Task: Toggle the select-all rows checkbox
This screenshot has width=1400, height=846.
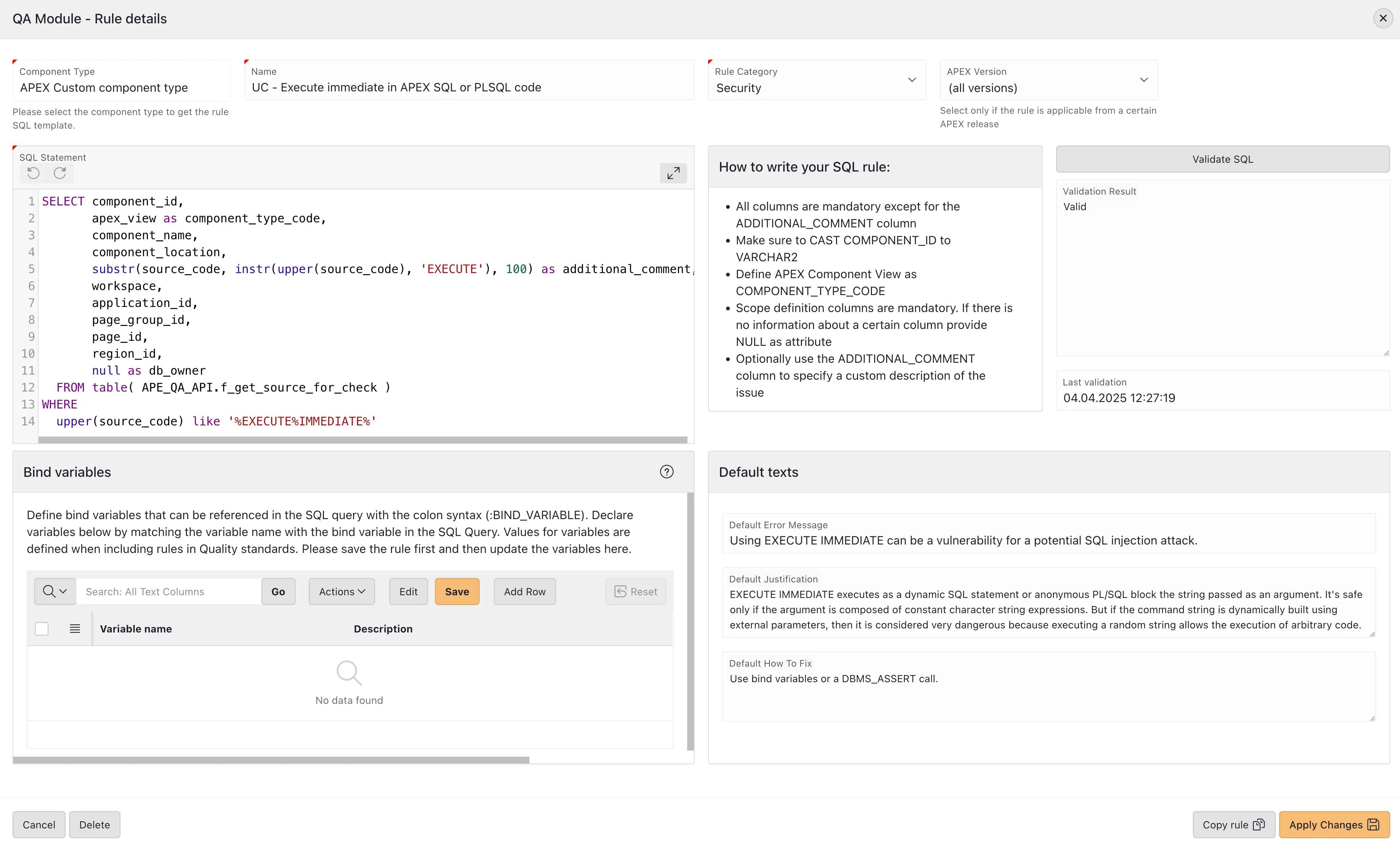Action: [x=42, y=628]
